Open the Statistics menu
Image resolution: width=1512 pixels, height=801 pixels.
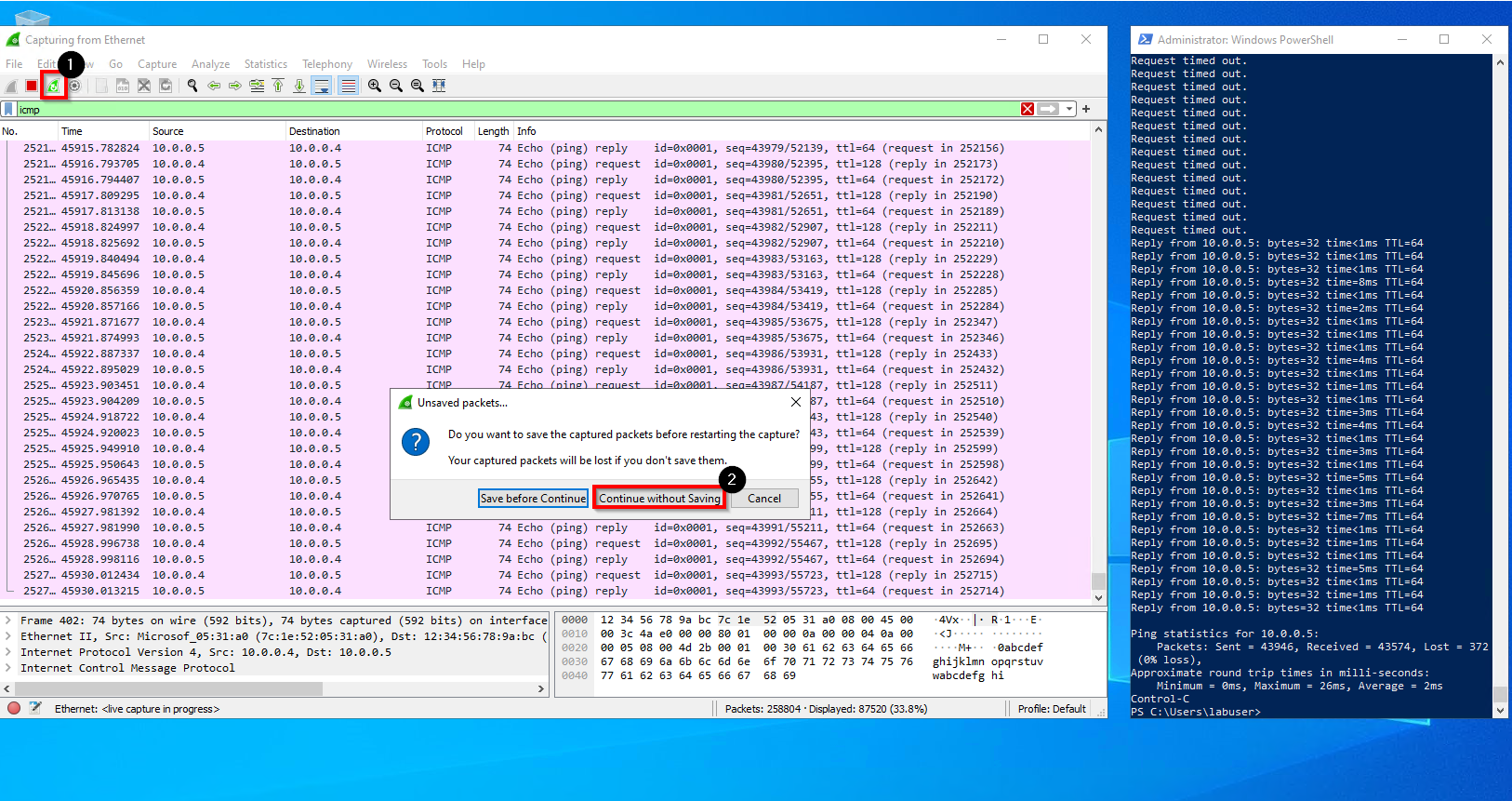tap(266, 64)
